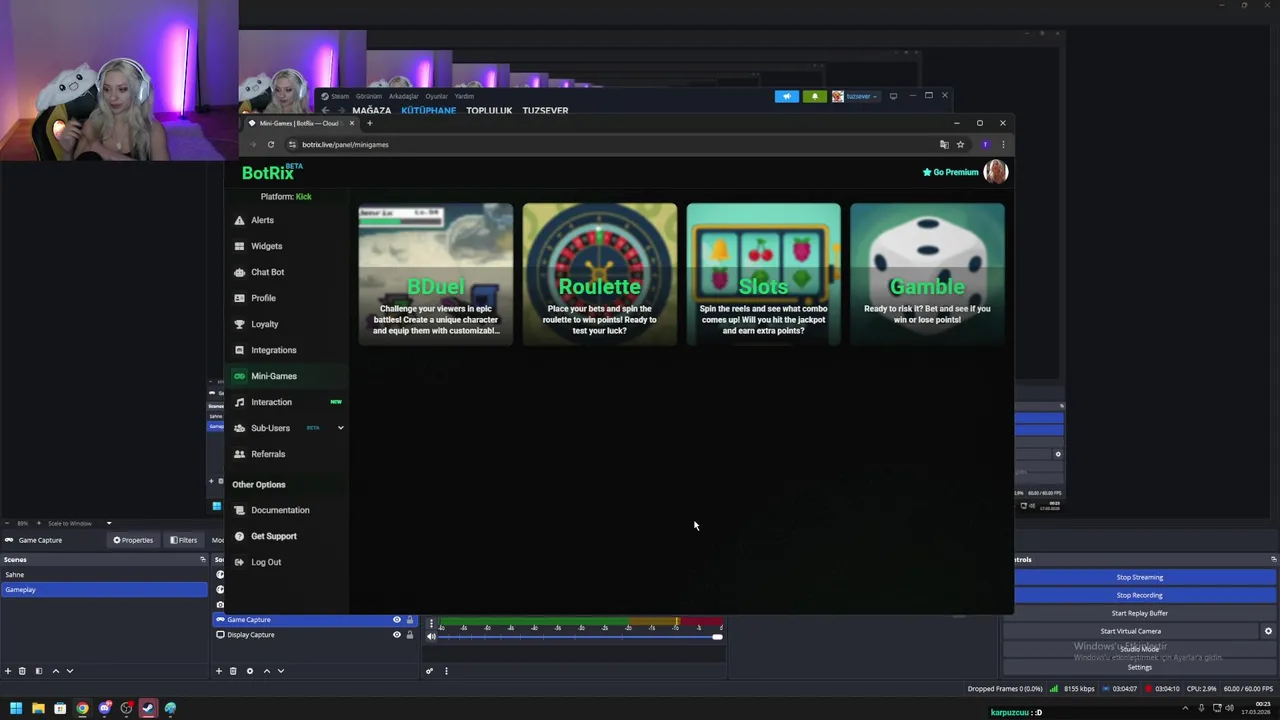The width and height of the screenshot is (1280, 720).
Task: Bookmark this page with star icon
Action: 960,144
